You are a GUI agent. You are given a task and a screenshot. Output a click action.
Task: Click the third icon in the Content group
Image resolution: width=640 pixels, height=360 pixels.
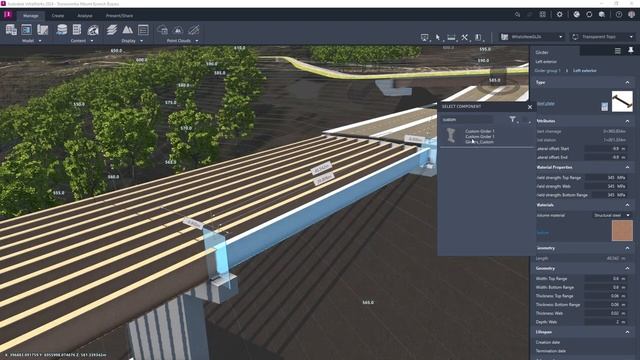point(93,30)
